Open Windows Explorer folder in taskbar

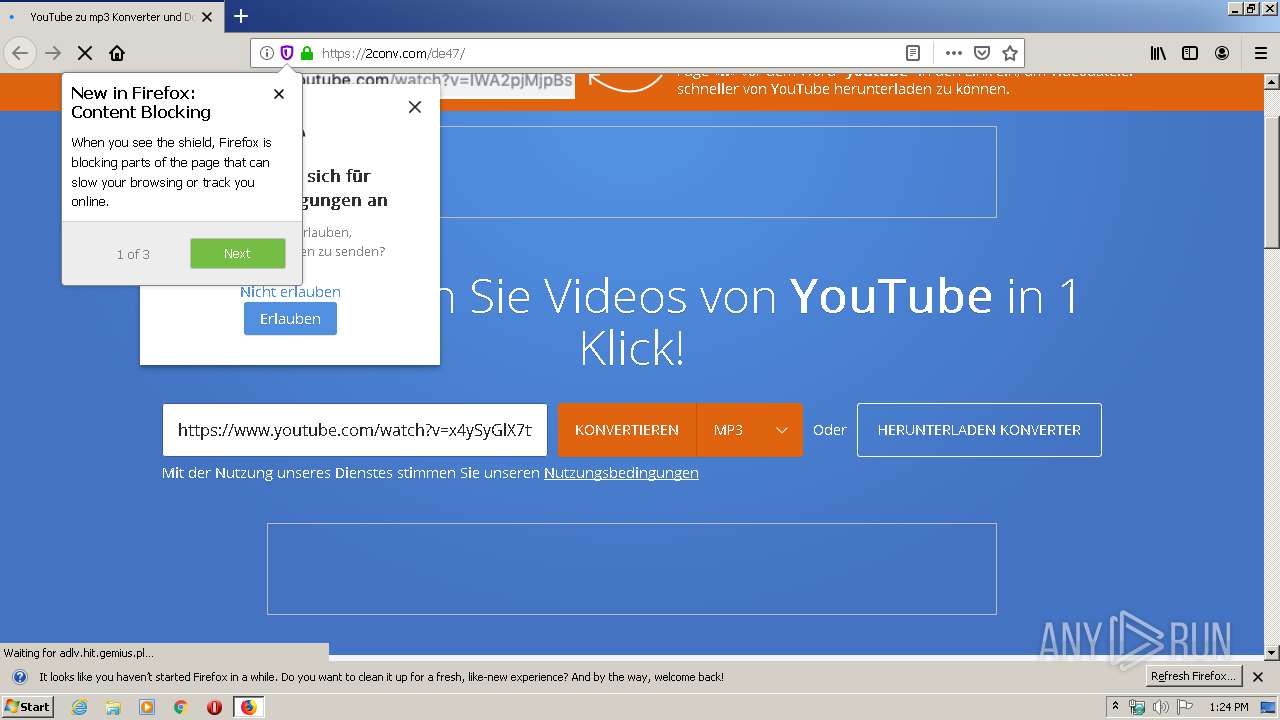click(113, 707)
